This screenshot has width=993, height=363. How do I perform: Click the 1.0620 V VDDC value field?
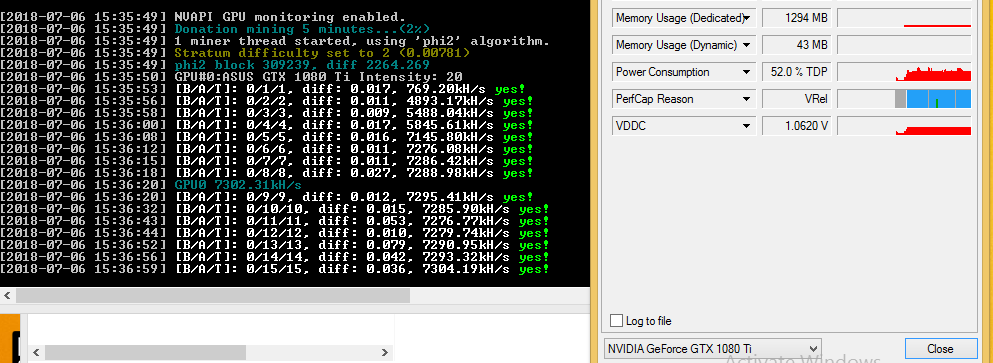797,126
